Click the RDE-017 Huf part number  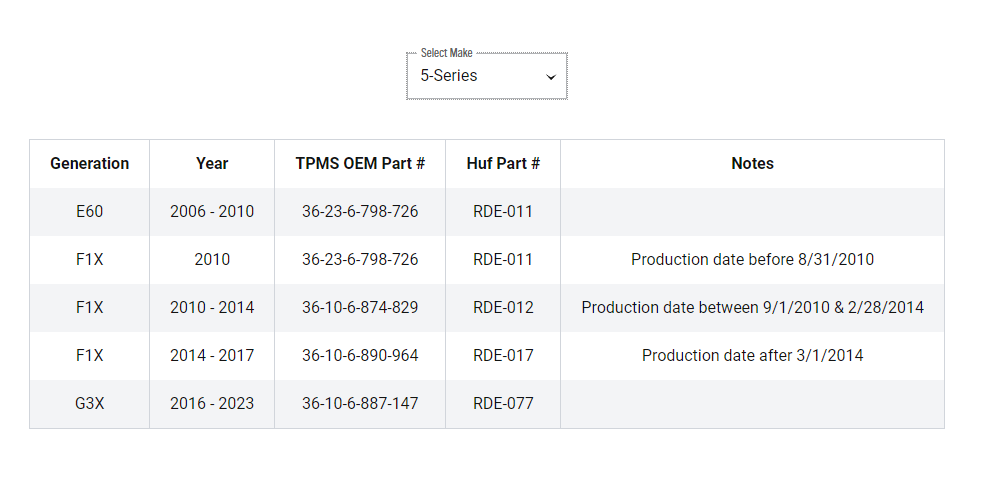pyautogui.click(x=503, y=355)
